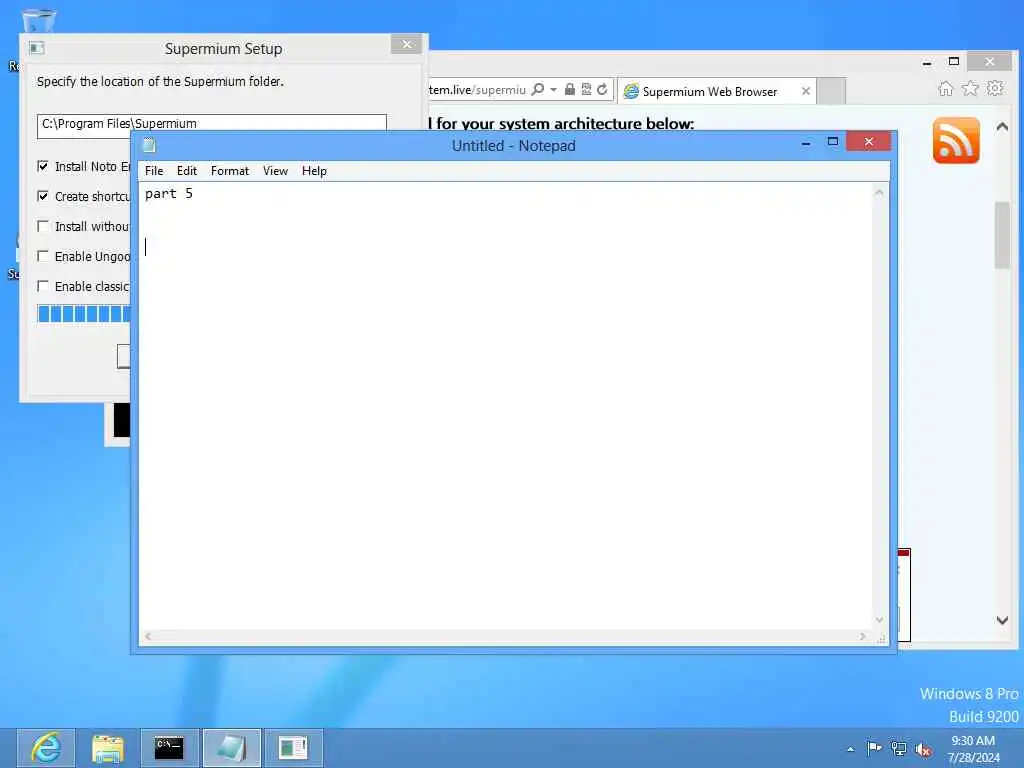Uncheck the Create shortcut checkbox
This screenshot has height=768, width=1024.
click(43, 196)
